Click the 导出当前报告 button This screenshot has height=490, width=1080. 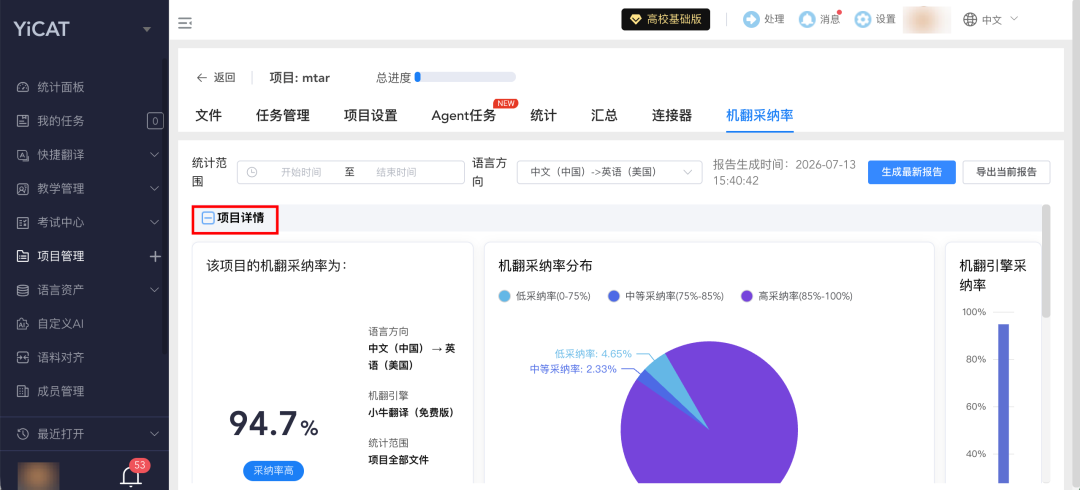coord(1006,172)
